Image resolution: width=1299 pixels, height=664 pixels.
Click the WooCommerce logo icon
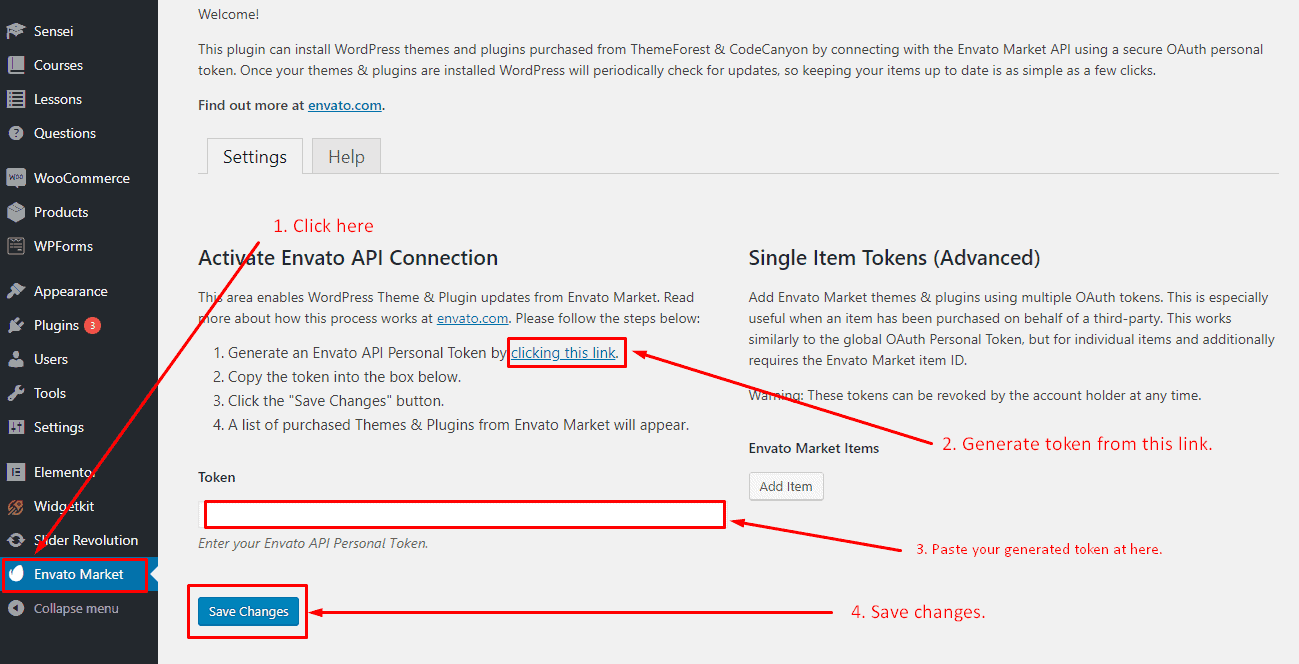pos(16,178)
